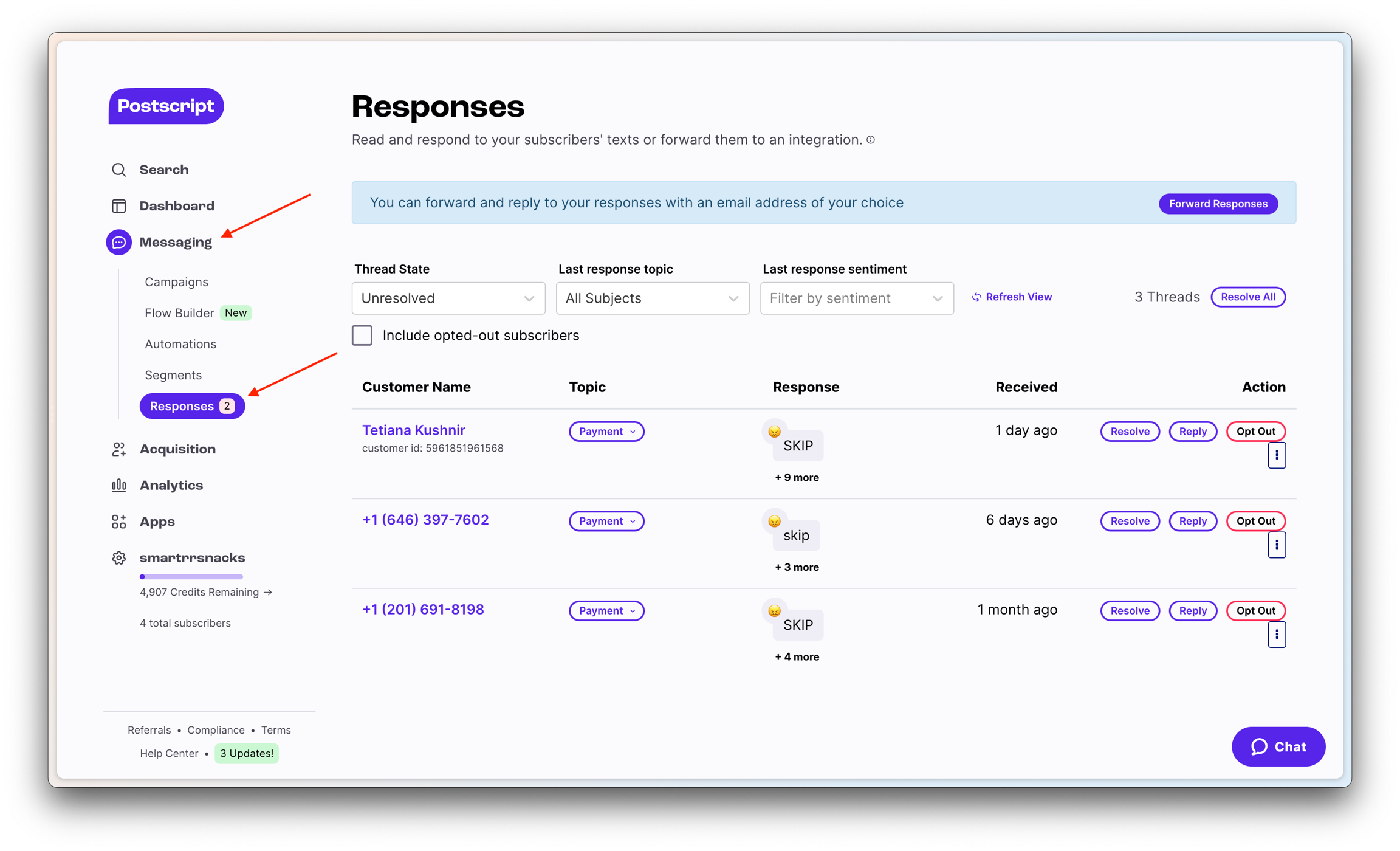This screenshot has width=1400, height=851.
Task: Open the Terms footer link
Action: (x=276, y=730)
